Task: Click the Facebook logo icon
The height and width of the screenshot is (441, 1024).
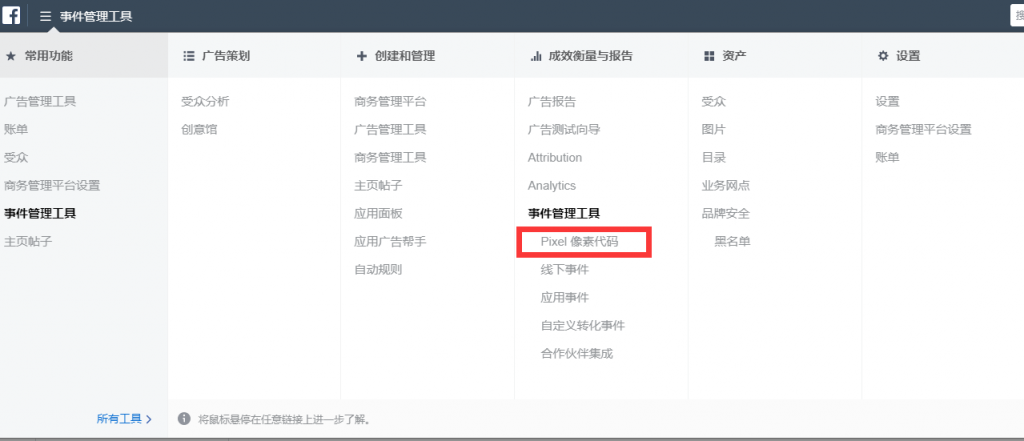Action: [11, 15]
